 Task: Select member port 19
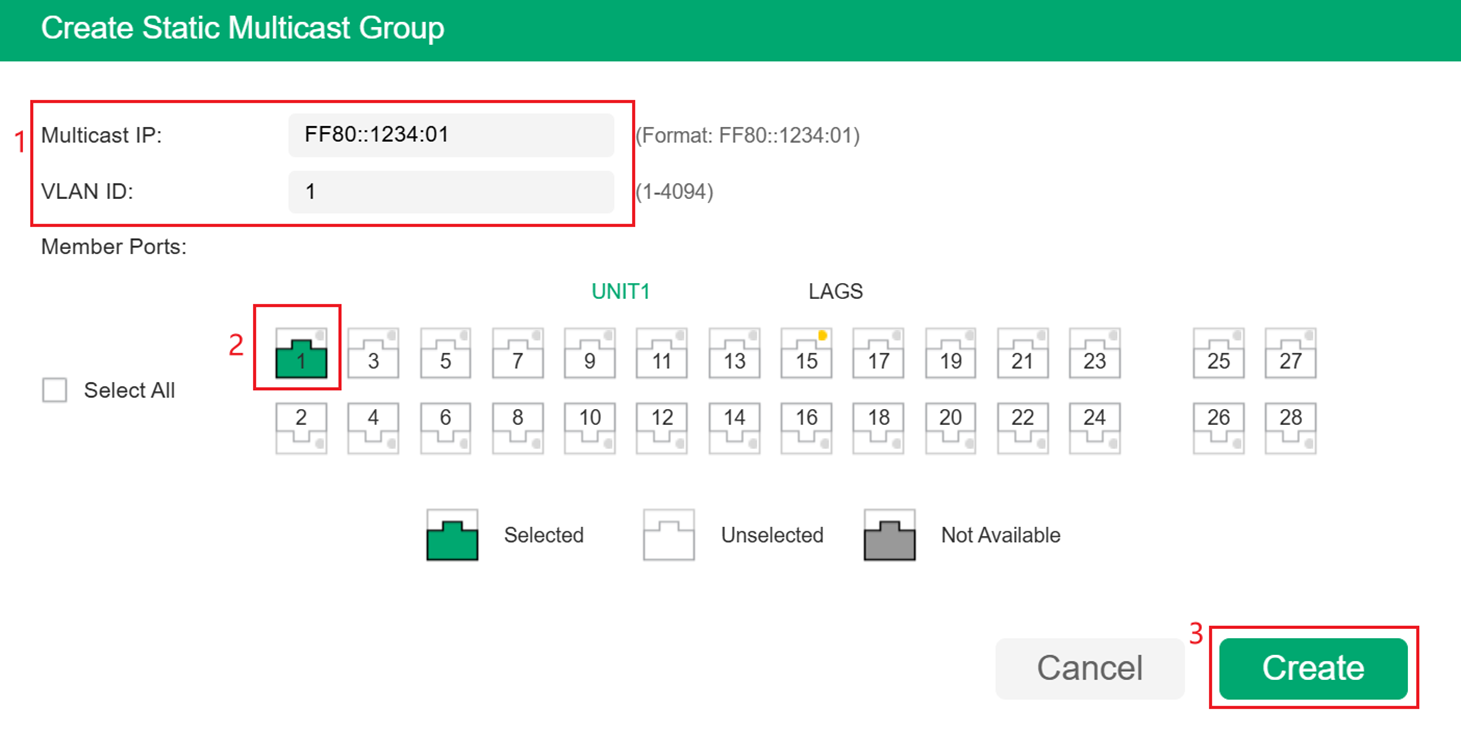click(950, 354)
